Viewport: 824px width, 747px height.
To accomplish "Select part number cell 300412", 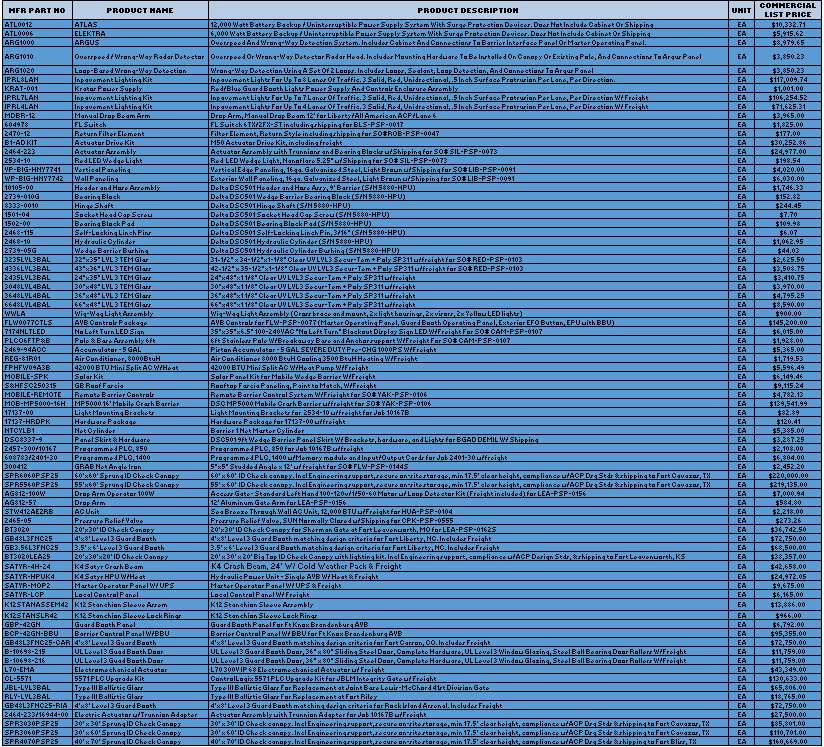I will coord(37,467).
